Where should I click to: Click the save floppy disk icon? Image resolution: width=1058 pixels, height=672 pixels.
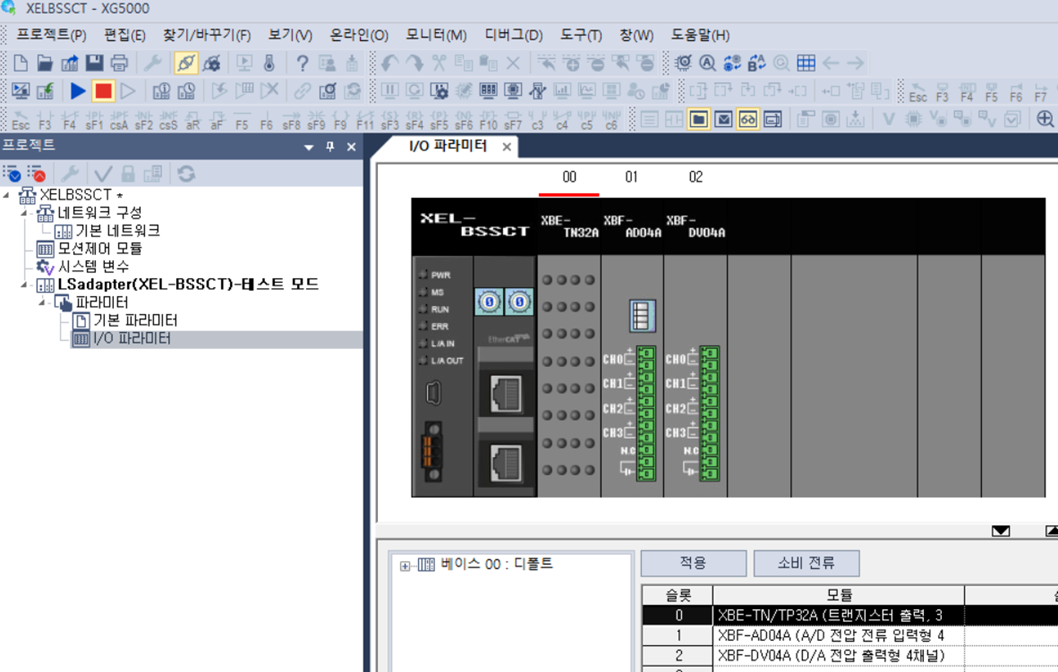[94, 63]
